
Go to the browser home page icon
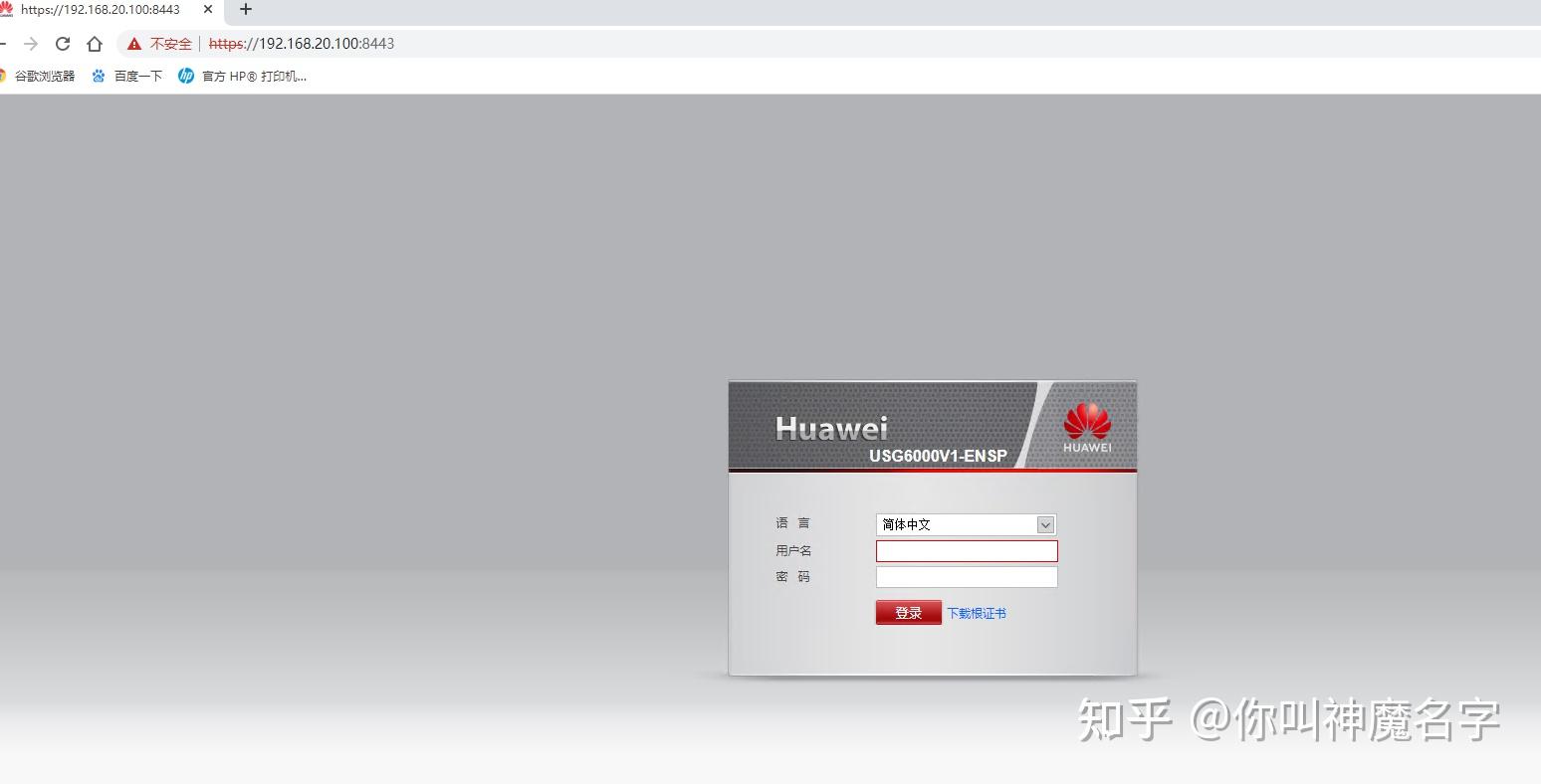coord(95,44)
